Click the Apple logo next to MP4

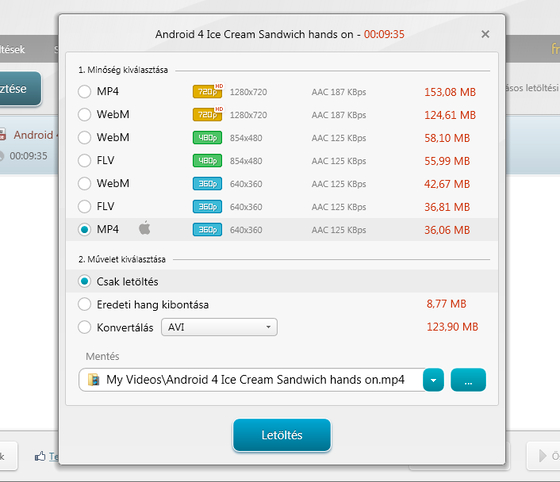145,228
